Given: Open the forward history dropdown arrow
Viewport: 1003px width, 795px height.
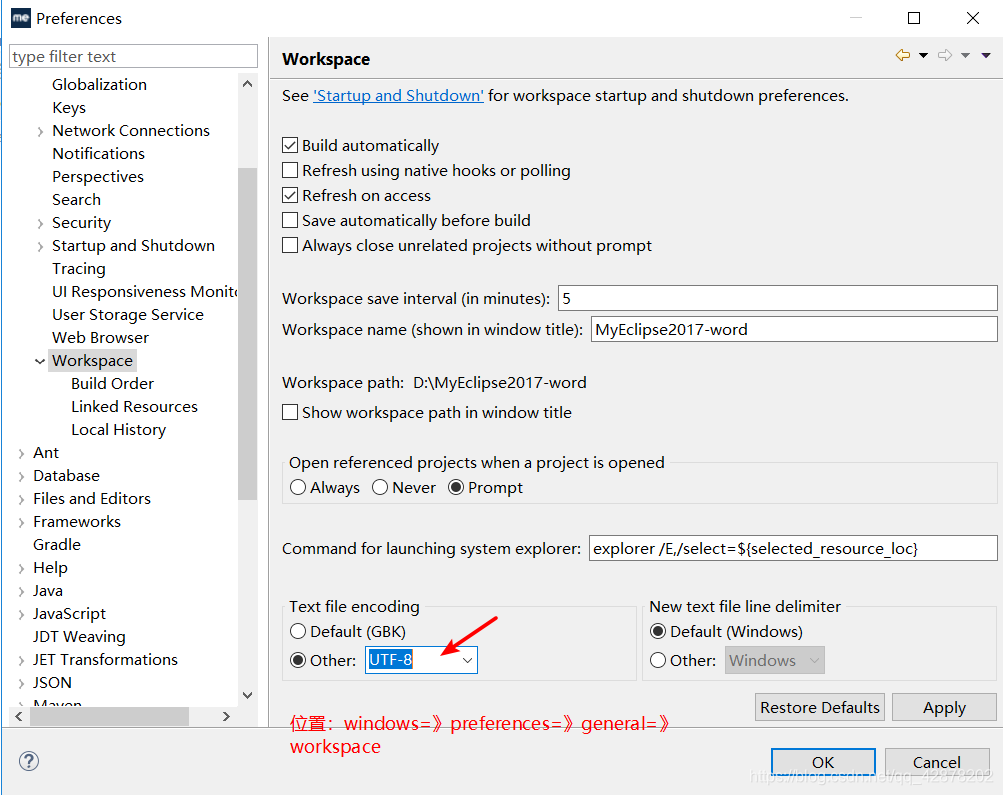Looking at the screenshot, I should point(965,56).
